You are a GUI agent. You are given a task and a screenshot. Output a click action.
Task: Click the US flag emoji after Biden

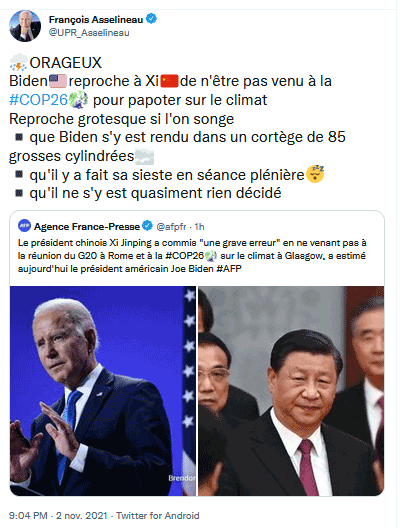58,81
